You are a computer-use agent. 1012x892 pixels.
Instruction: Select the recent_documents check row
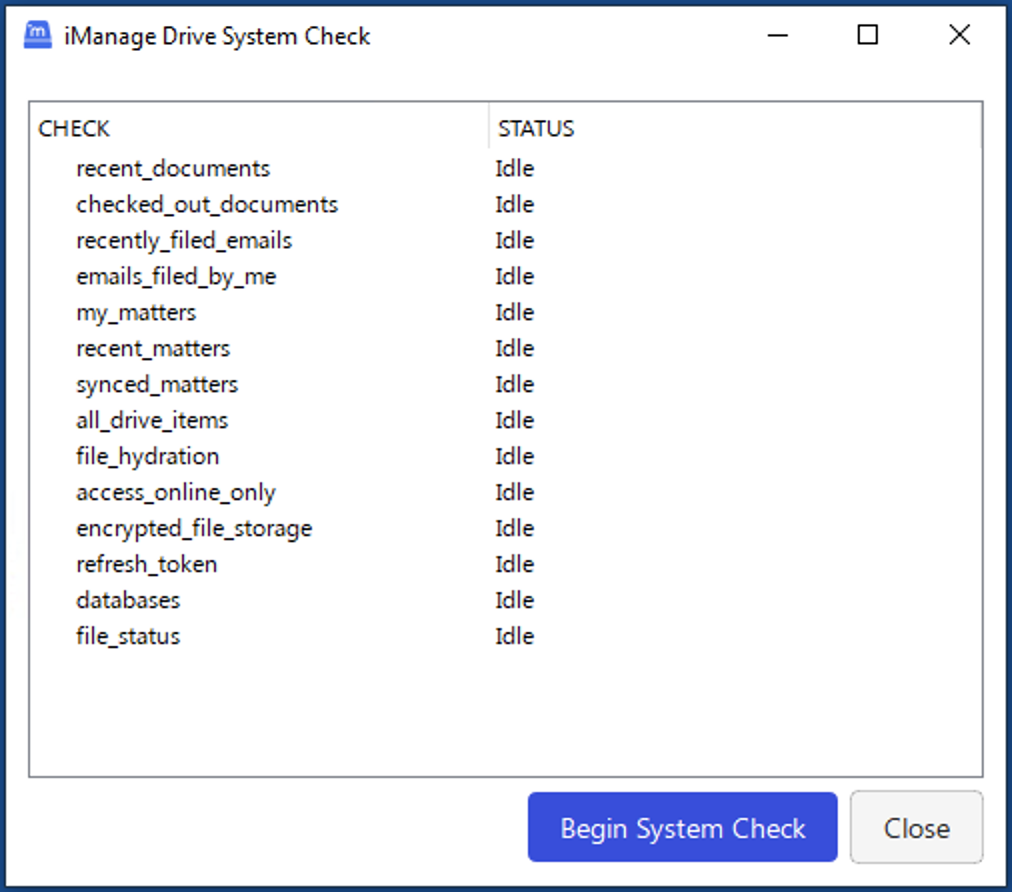point(173,168)
